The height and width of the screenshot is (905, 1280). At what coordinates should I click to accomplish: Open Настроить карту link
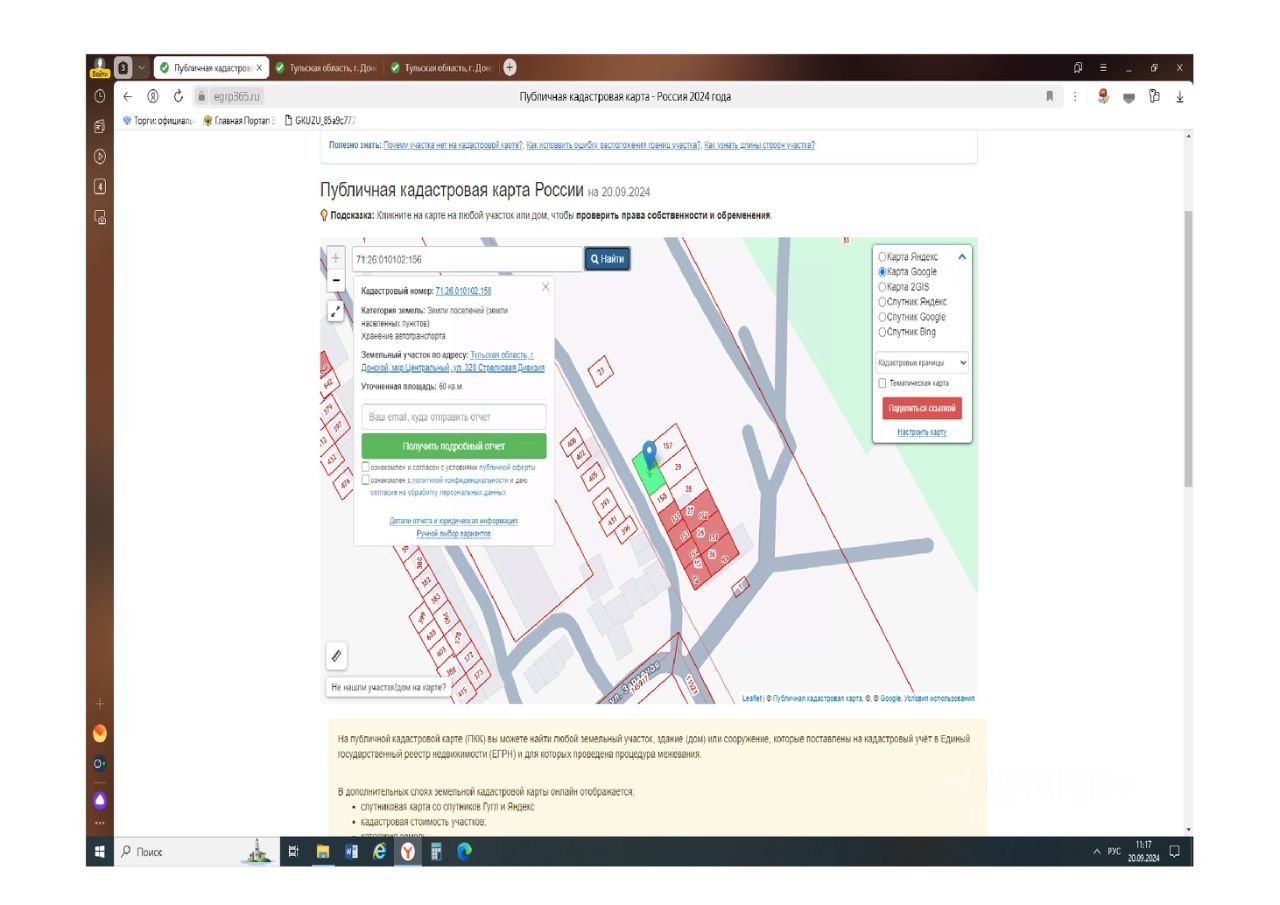[922, 432]
